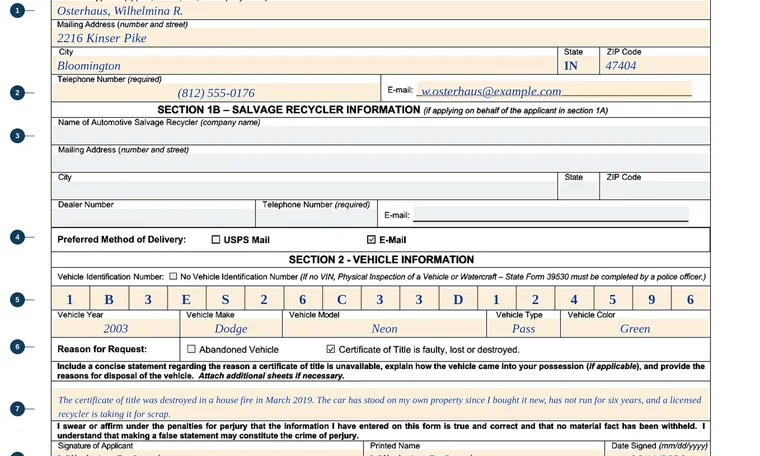Edit the 2216 Kinser Pike address field
The height and width of the screenshot is (456, 760).
380,38
